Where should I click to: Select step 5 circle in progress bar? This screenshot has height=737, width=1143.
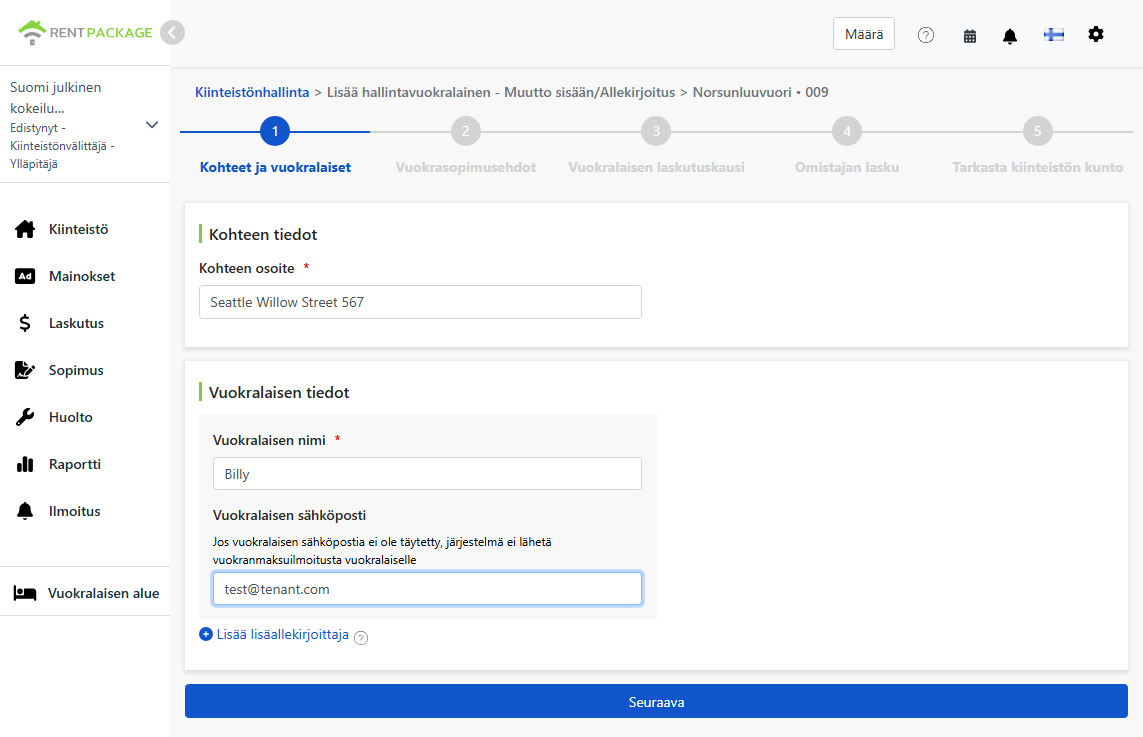click(1038, 131)
